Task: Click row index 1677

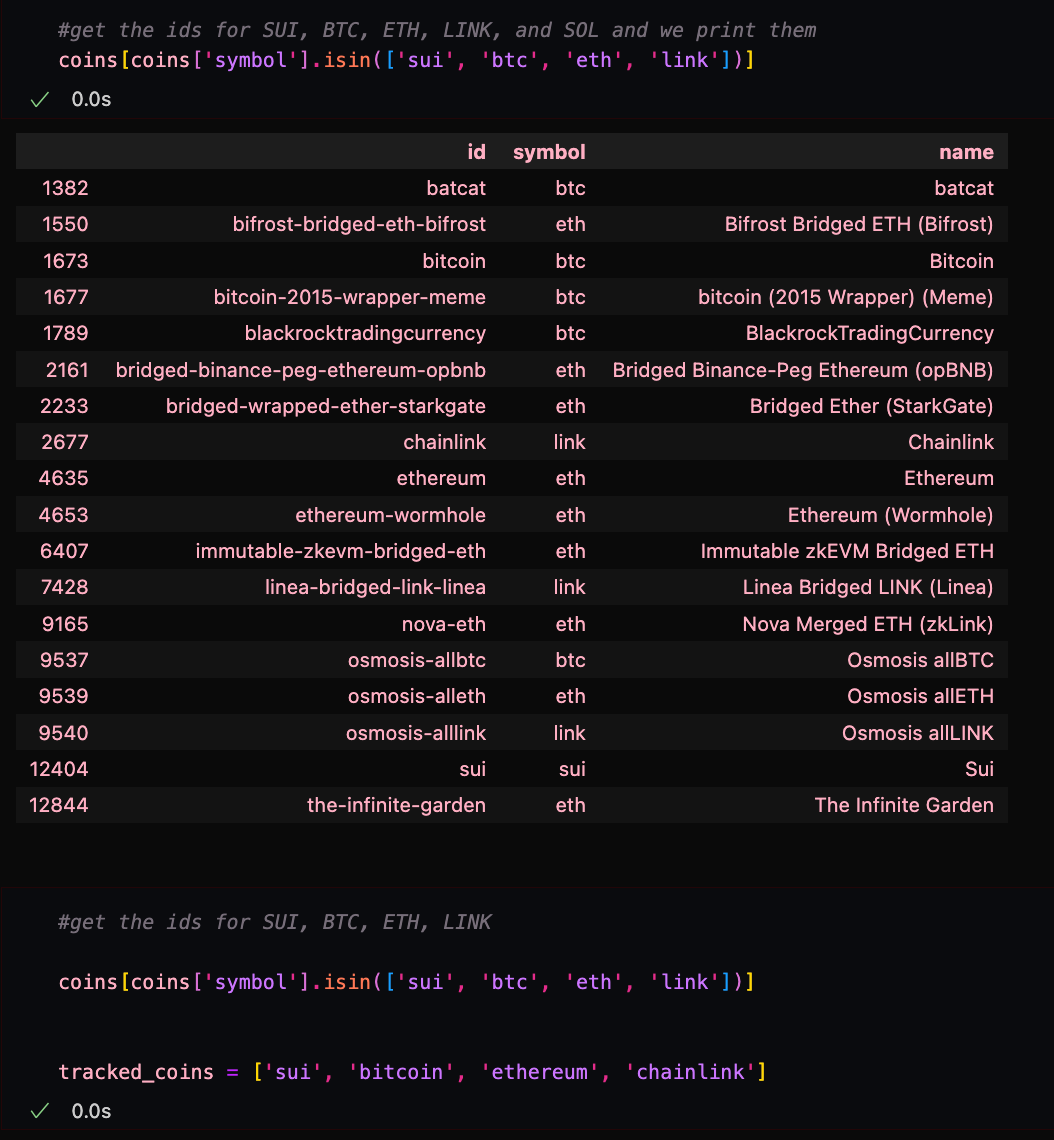Action: pyautogui.click(x=65, y=297)
